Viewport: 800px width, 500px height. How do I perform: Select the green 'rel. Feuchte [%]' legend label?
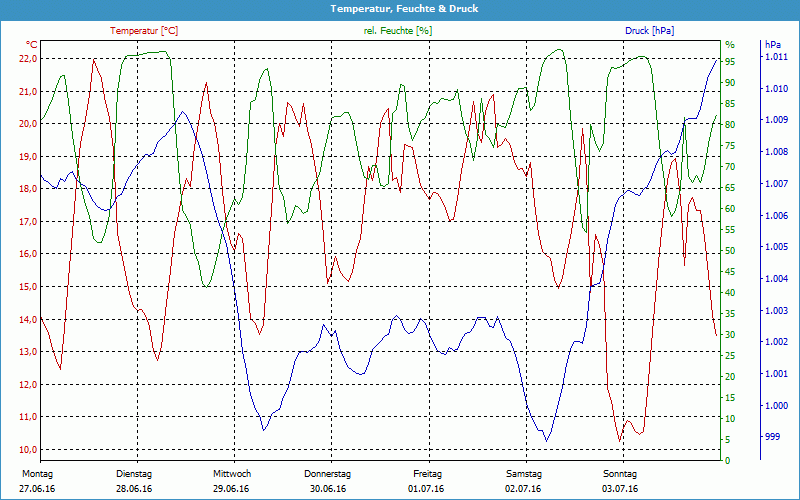point(397,31)
